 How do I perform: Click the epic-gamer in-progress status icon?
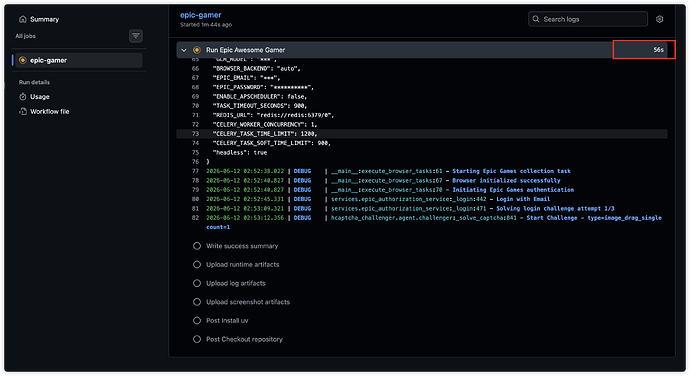[x=23, y=60]
